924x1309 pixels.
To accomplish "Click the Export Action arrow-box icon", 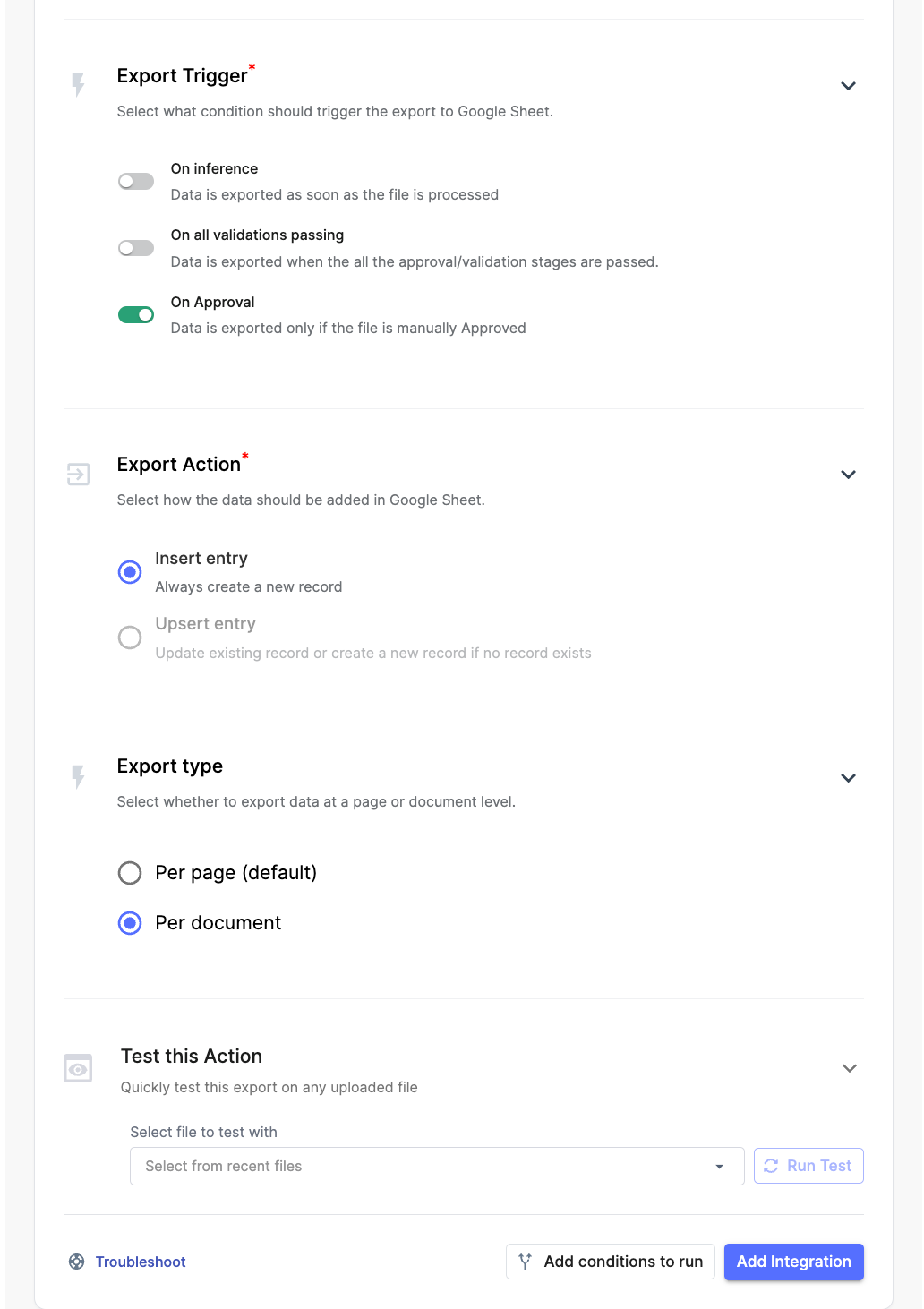I will coord(78,474).
